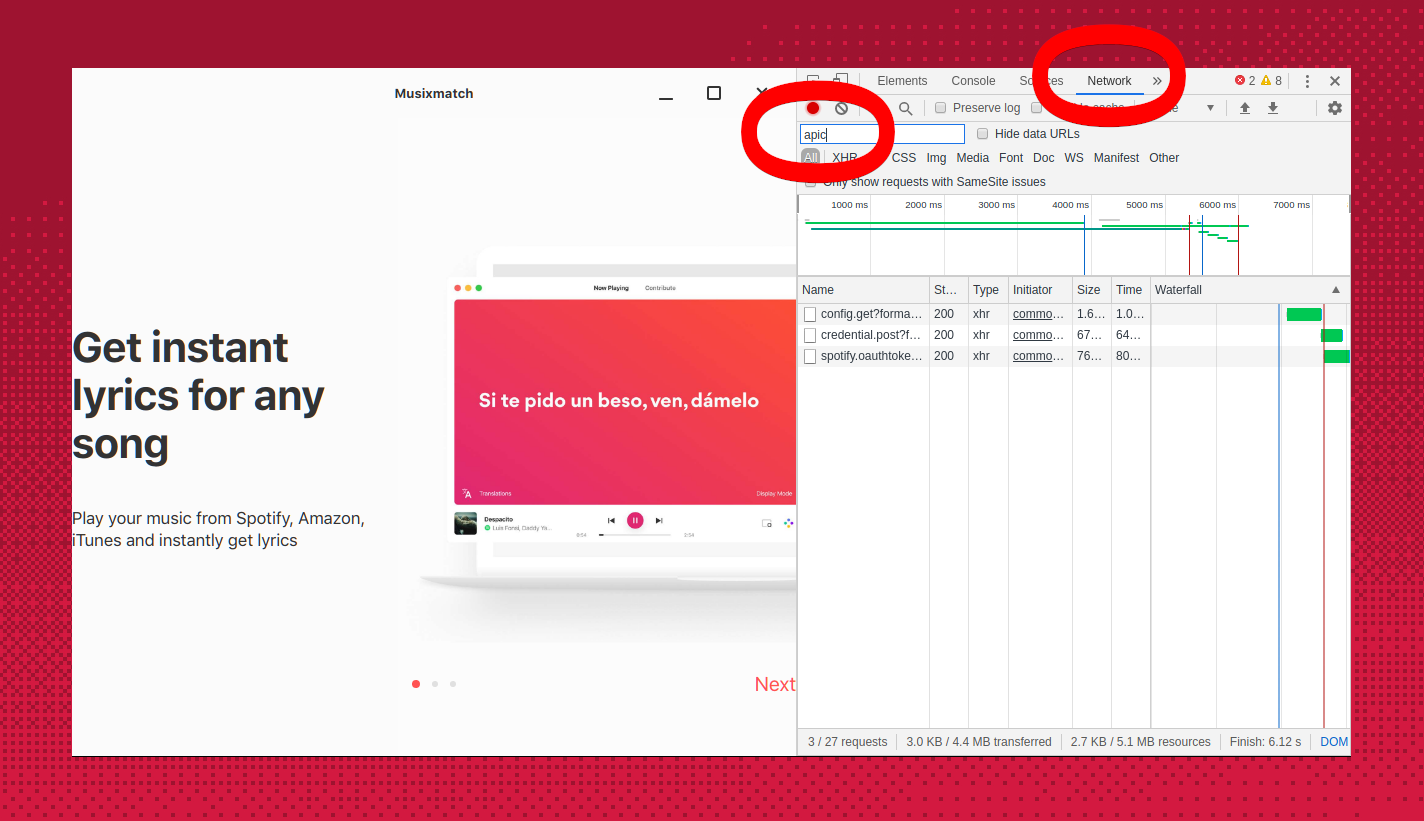
Task: Toggle the device toolbar icon
Action: tap(840, 81)
